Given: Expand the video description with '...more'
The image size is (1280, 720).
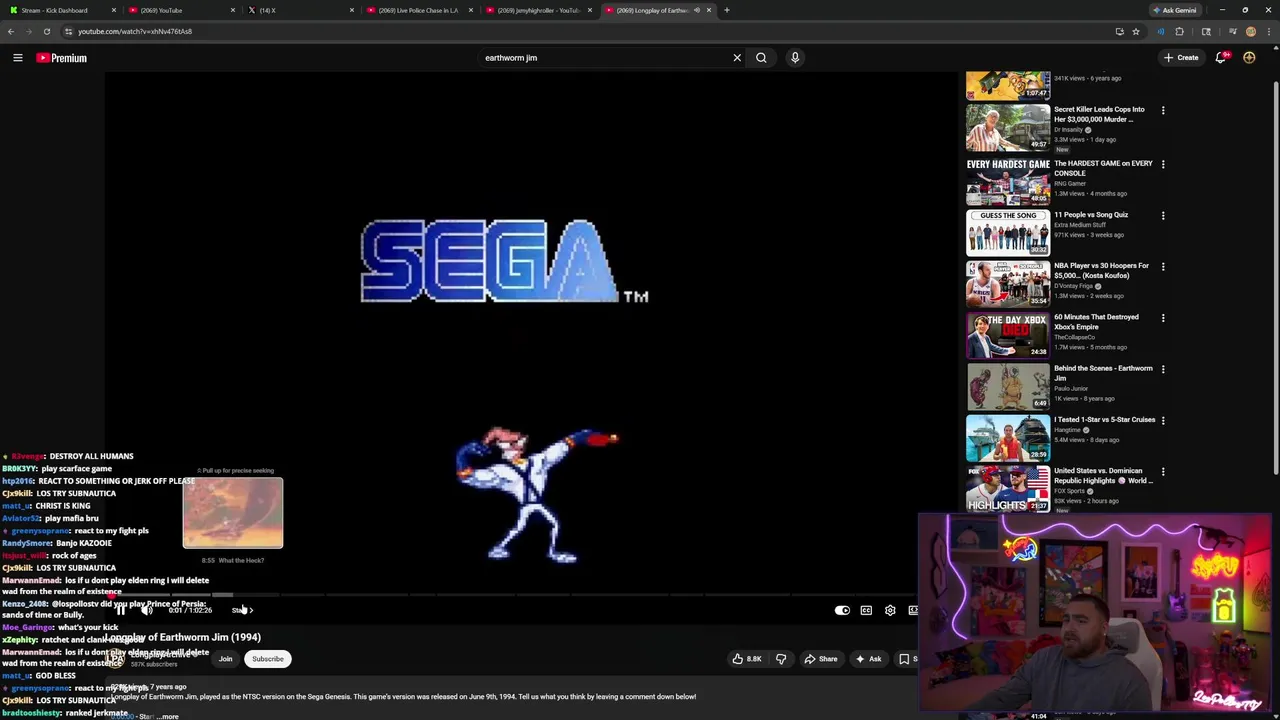Looking at the screenshot, I should pos(169,716).
